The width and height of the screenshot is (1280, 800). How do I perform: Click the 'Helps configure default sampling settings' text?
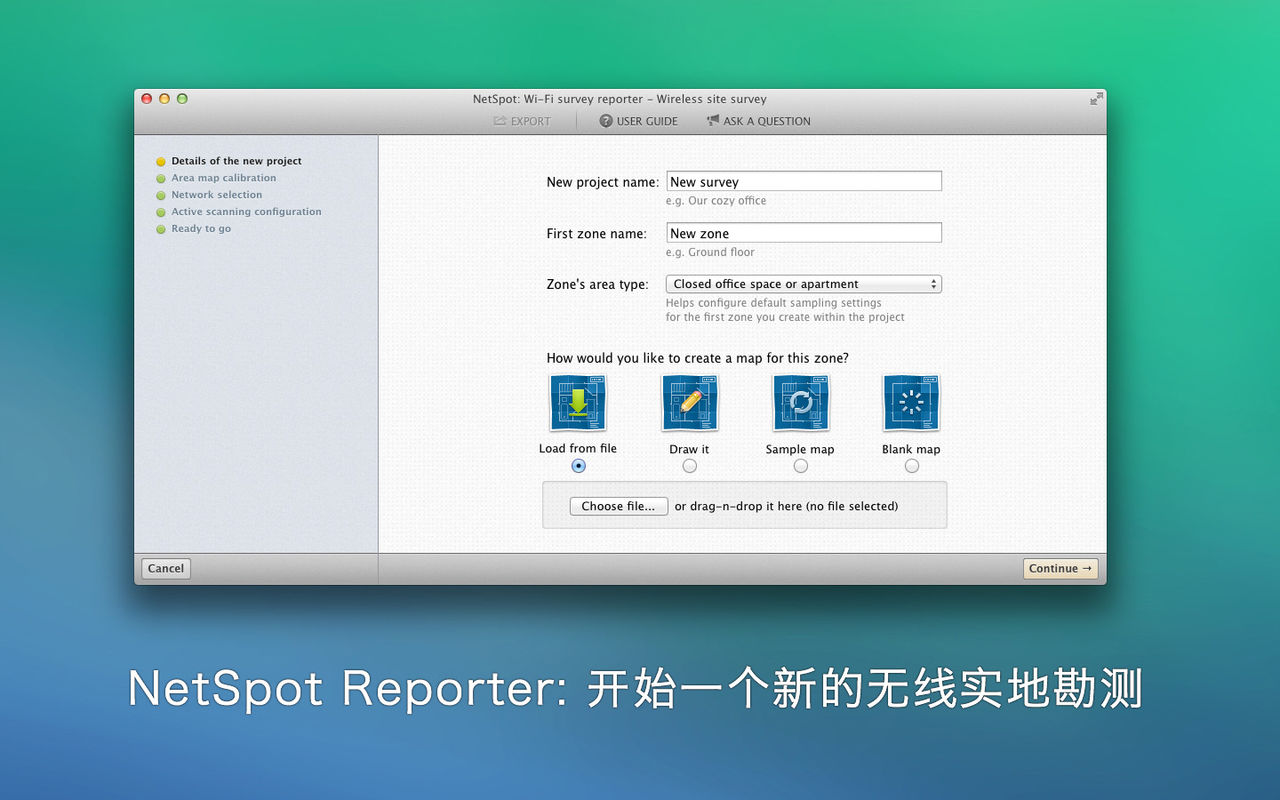tap(774, 303)
